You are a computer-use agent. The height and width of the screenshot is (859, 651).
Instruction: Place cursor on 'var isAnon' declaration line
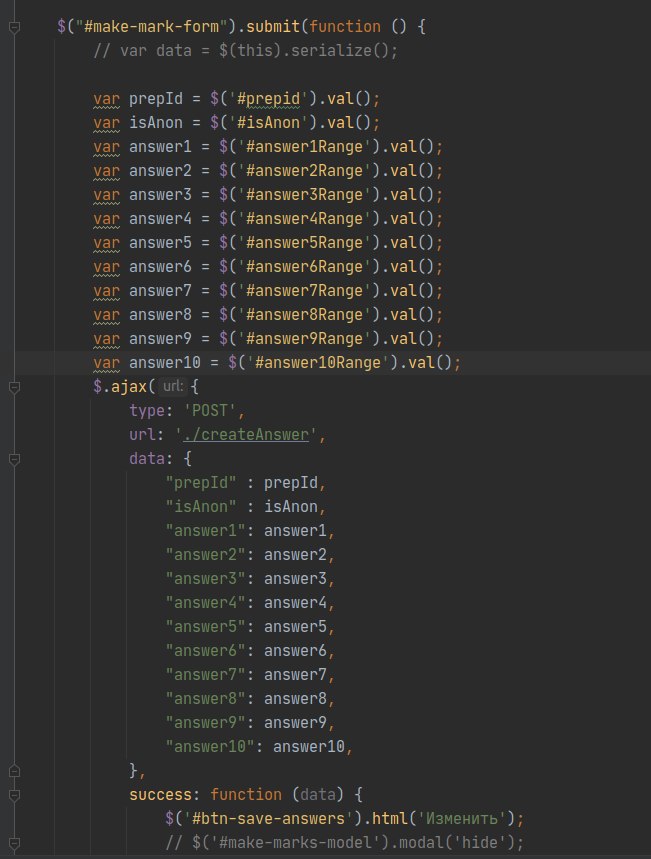[236, 122]
